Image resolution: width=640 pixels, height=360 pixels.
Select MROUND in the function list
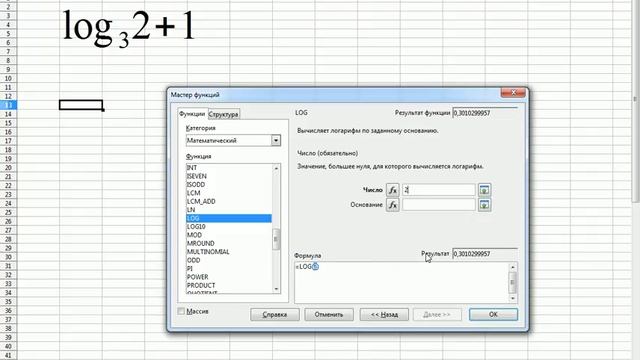(229, 243)
